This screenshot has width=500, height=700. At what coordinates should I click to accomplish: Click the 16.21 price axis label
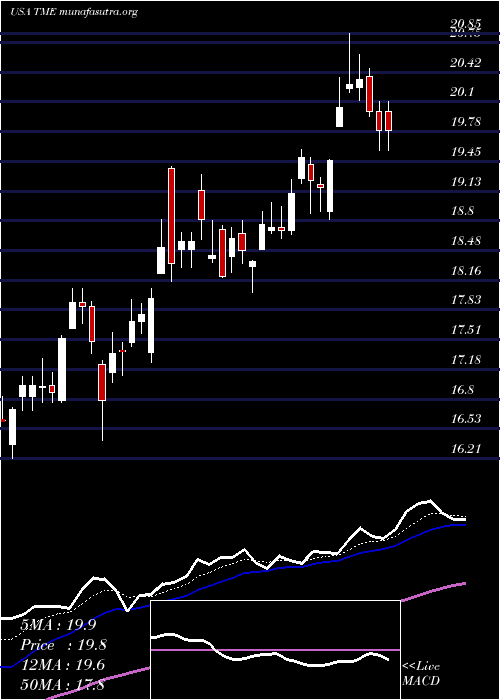click(x=466, y=448)
